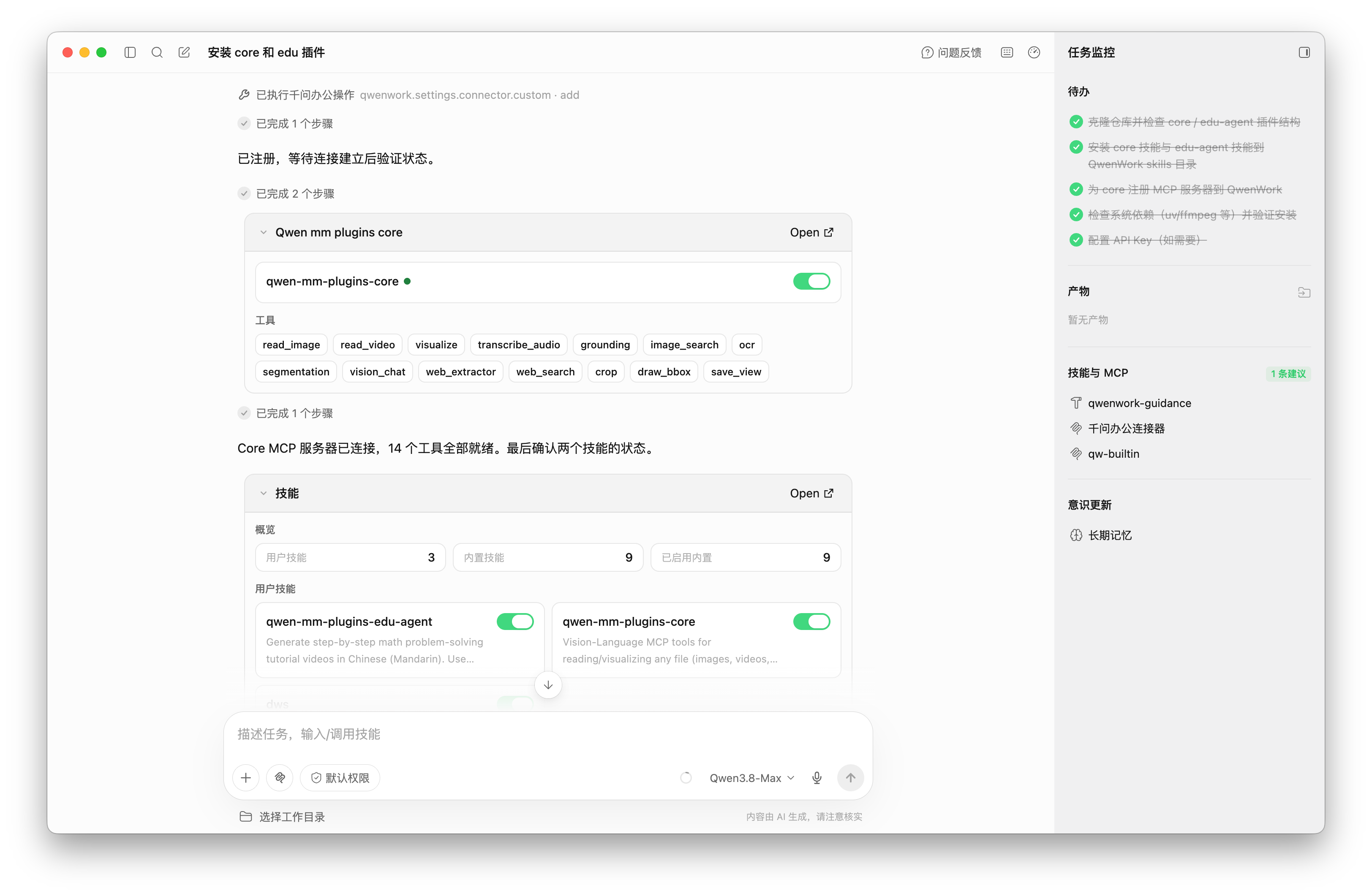Click the wrench icon by 已执行千问办公操作
The image size is (1372, 896).
click(244, 95)
